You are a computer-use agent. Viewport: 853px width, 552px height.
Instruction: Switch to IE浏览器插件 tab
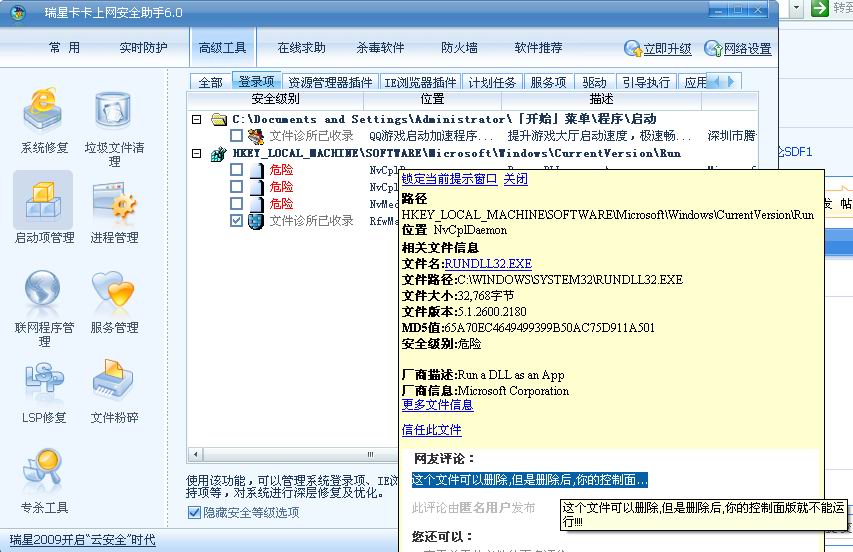click(421, 82)
